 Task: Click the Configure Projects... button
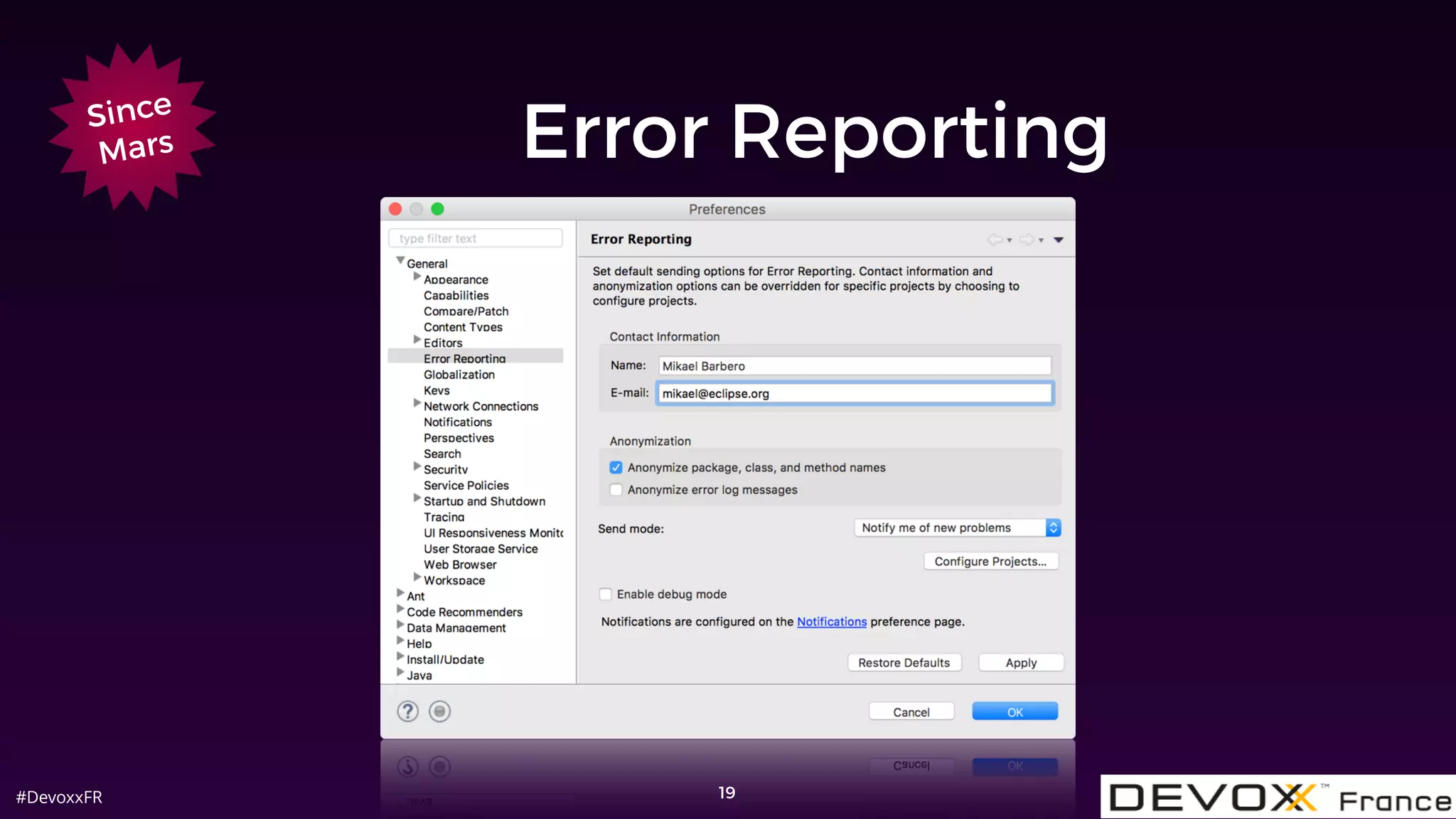(x=991, y=561)
